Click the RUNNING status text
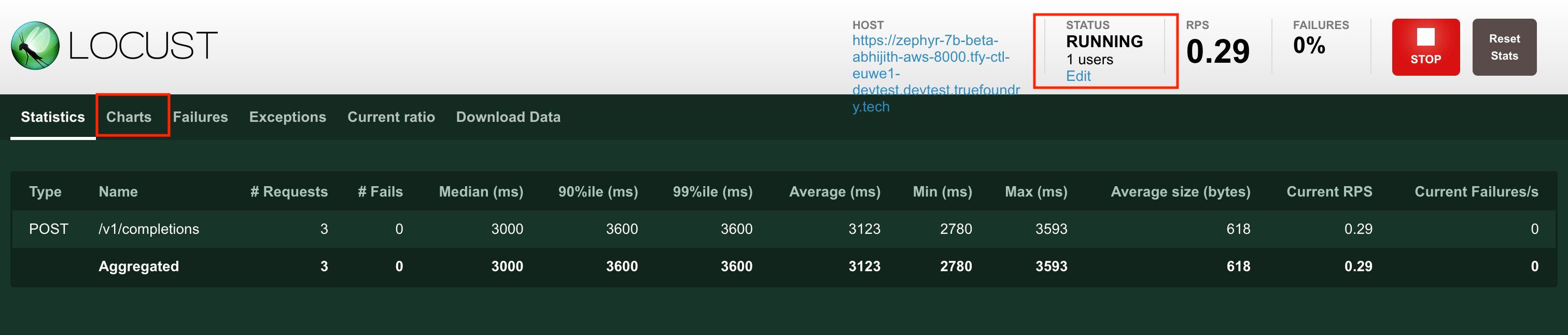 coord(1104,41)
